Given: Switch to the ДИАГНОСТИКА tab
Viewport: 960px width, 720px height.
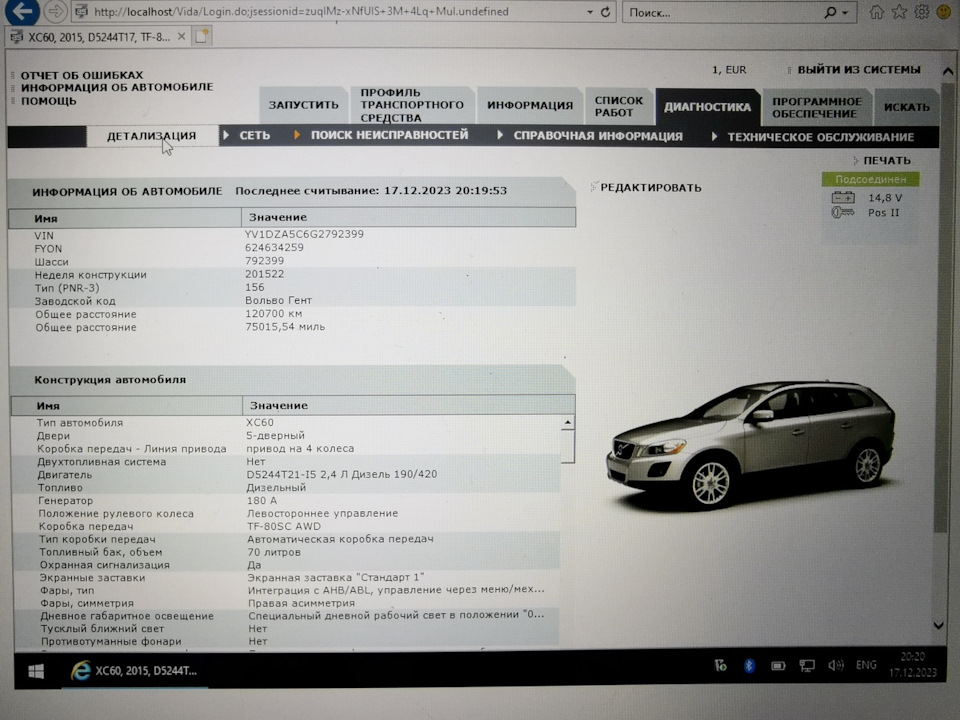Looking at the screenshot, I should pyautogui.click(x=707, y=106).
